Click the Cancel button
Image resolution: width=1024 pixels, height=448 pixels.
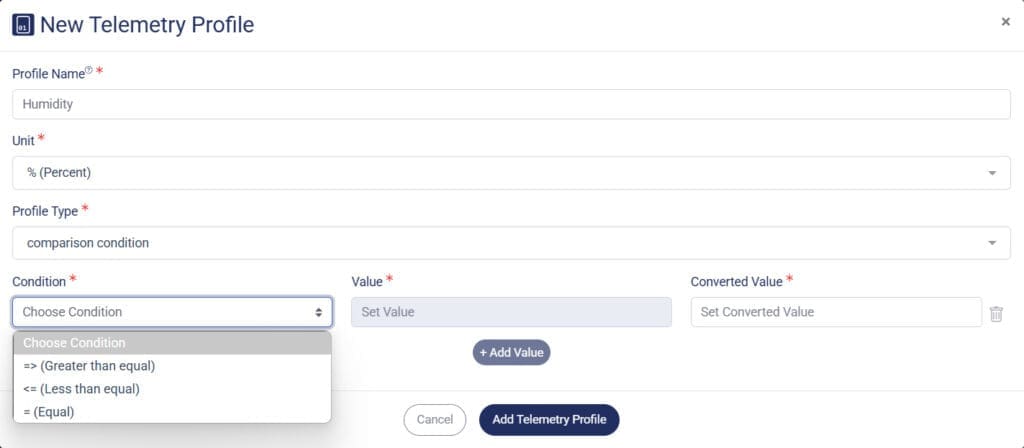[434, 420]
